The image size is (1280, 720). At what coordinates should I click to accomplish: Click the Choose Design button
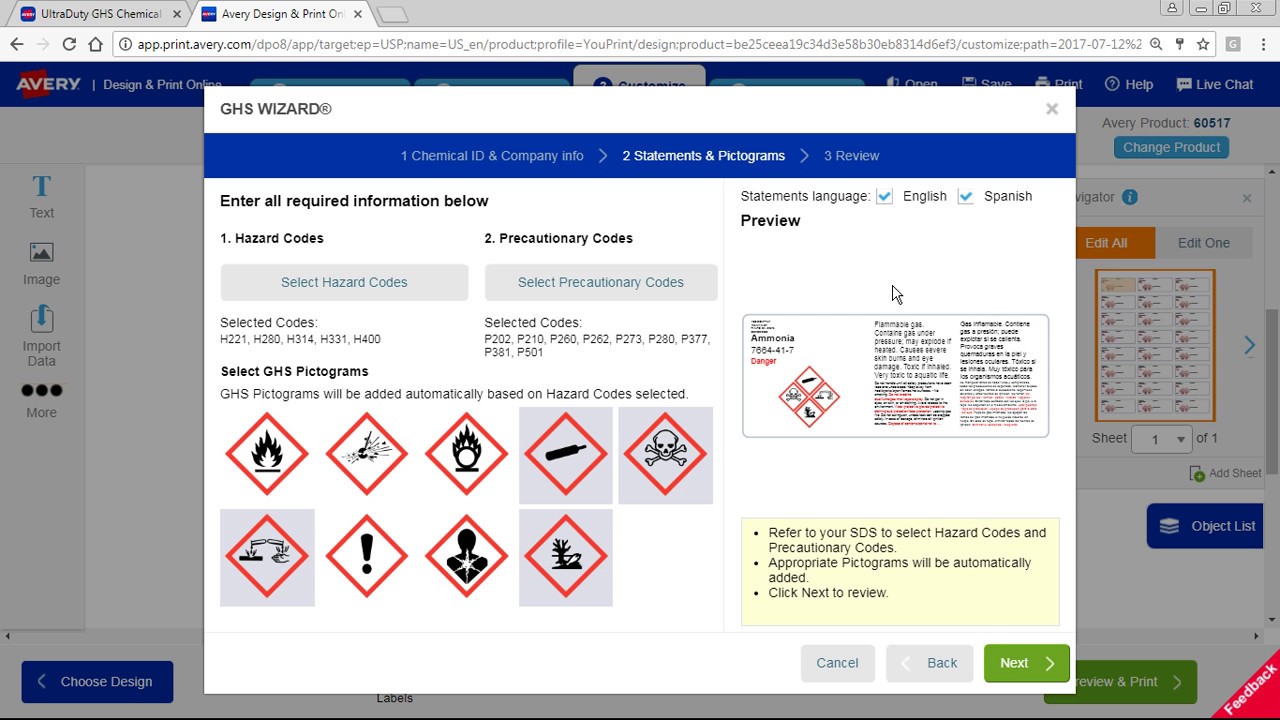(x=97, y=682)
